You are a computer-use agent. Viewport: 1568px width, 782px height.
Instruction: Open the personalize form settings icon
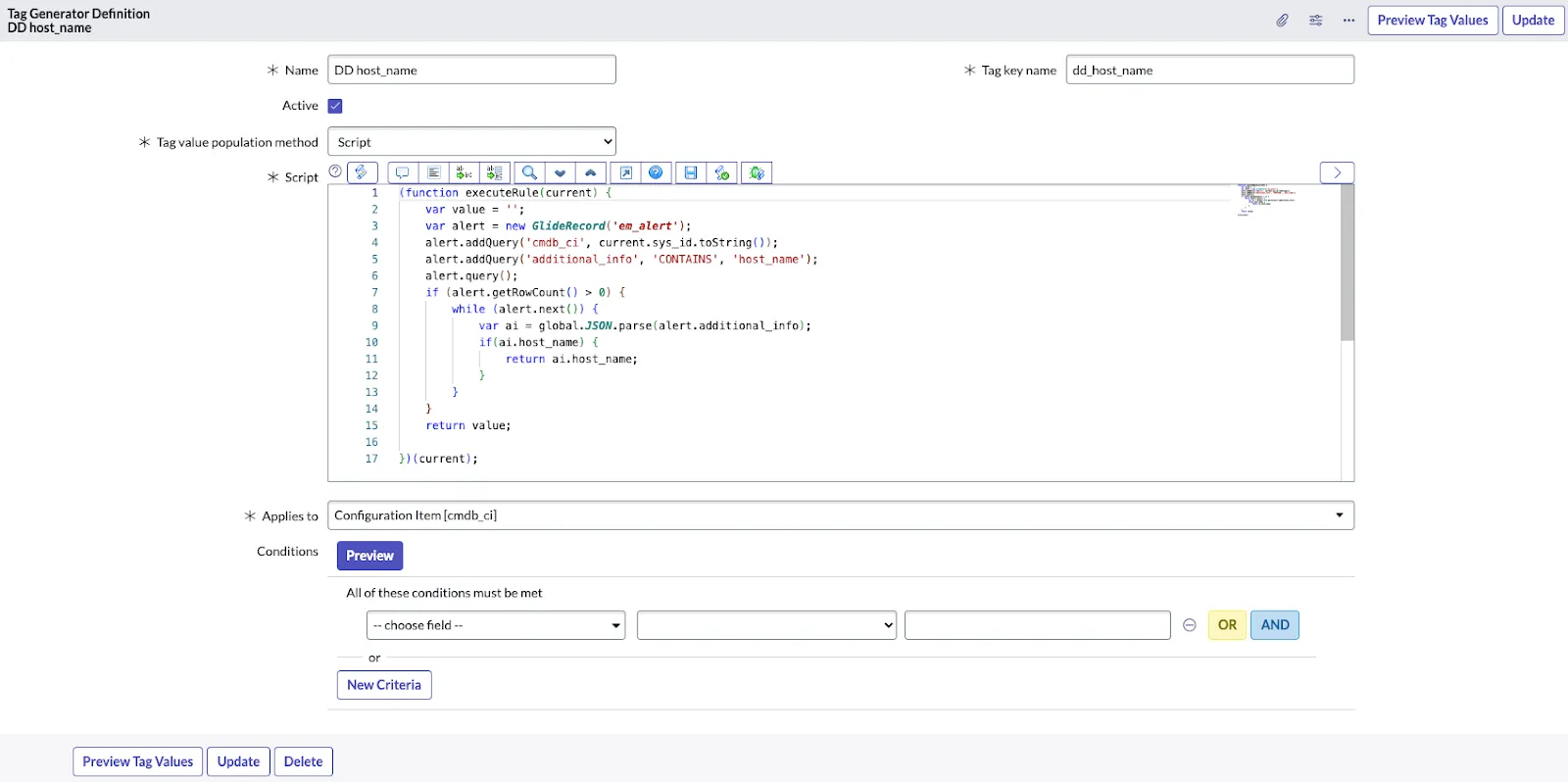pyautogui.click(x=1315, y=20)
